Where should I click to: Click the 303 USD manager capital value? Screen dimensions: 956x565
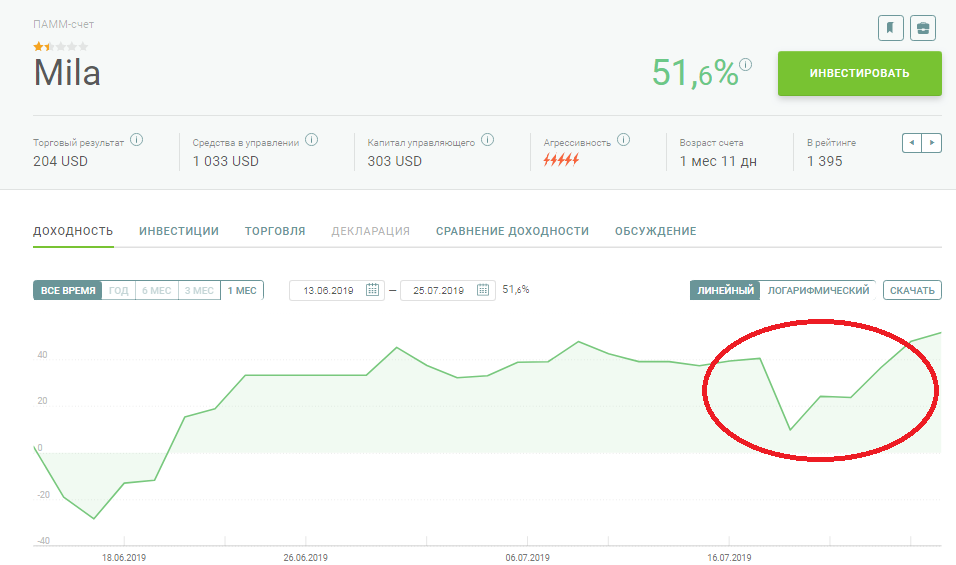394,161
